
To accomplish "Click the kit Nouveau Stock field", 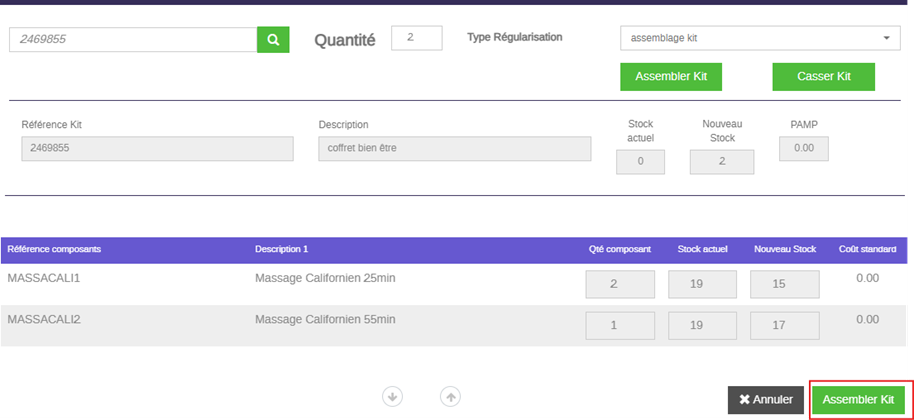I will click(722, 162).
